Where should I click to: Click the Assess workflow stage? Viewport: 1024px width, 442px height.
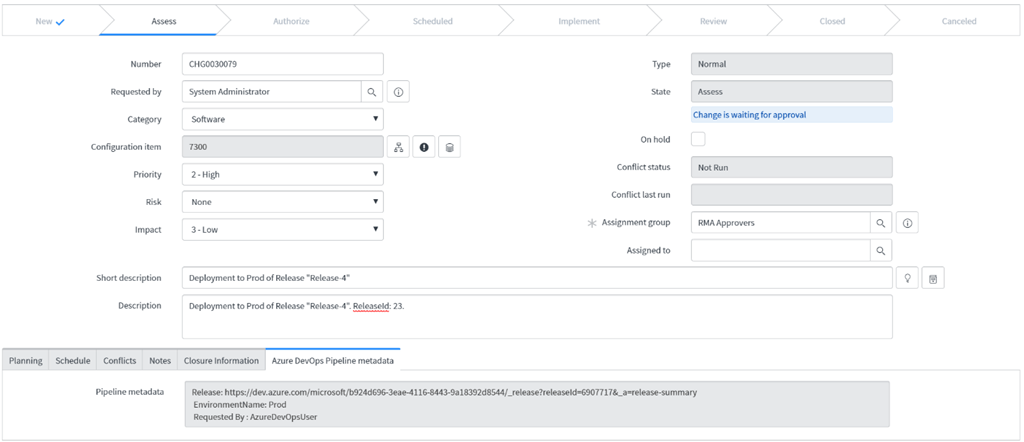164,21
